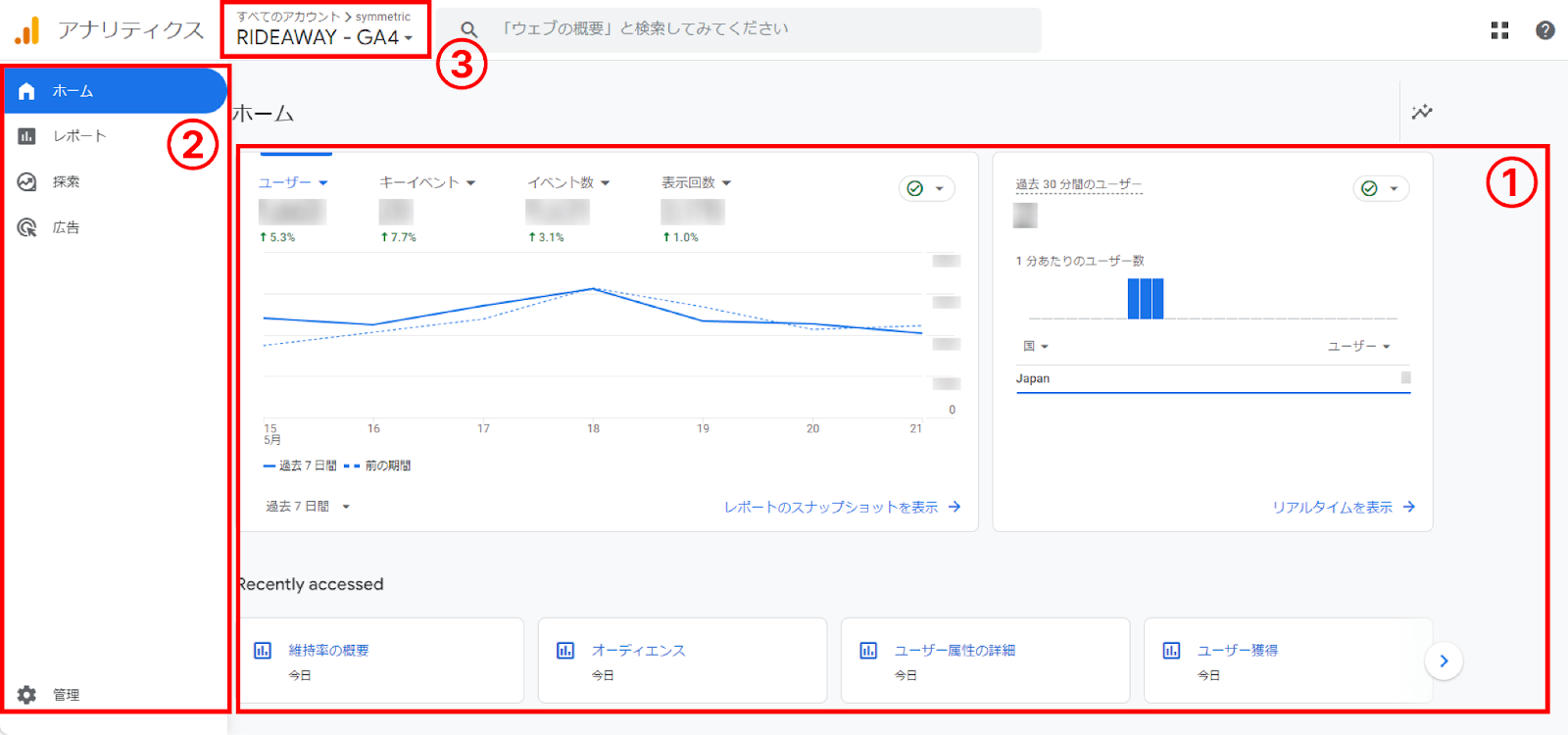Image resolution: width=1568 pixels, height=735 pixels.
Task: Click the users-per-minute bar chart bars
Action: 1146,299
